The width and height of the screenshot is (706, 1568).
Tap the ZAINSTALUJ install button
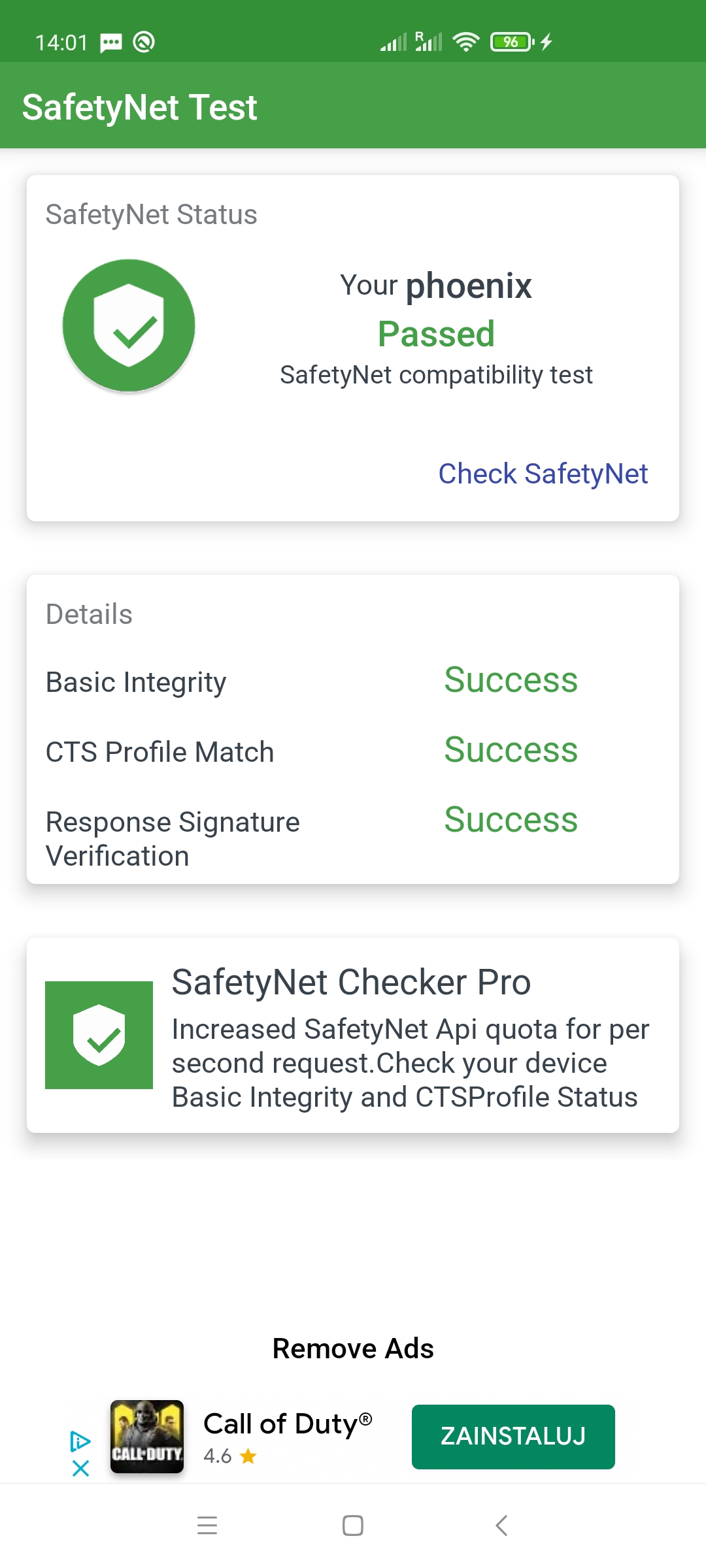tap(513, 1437)
